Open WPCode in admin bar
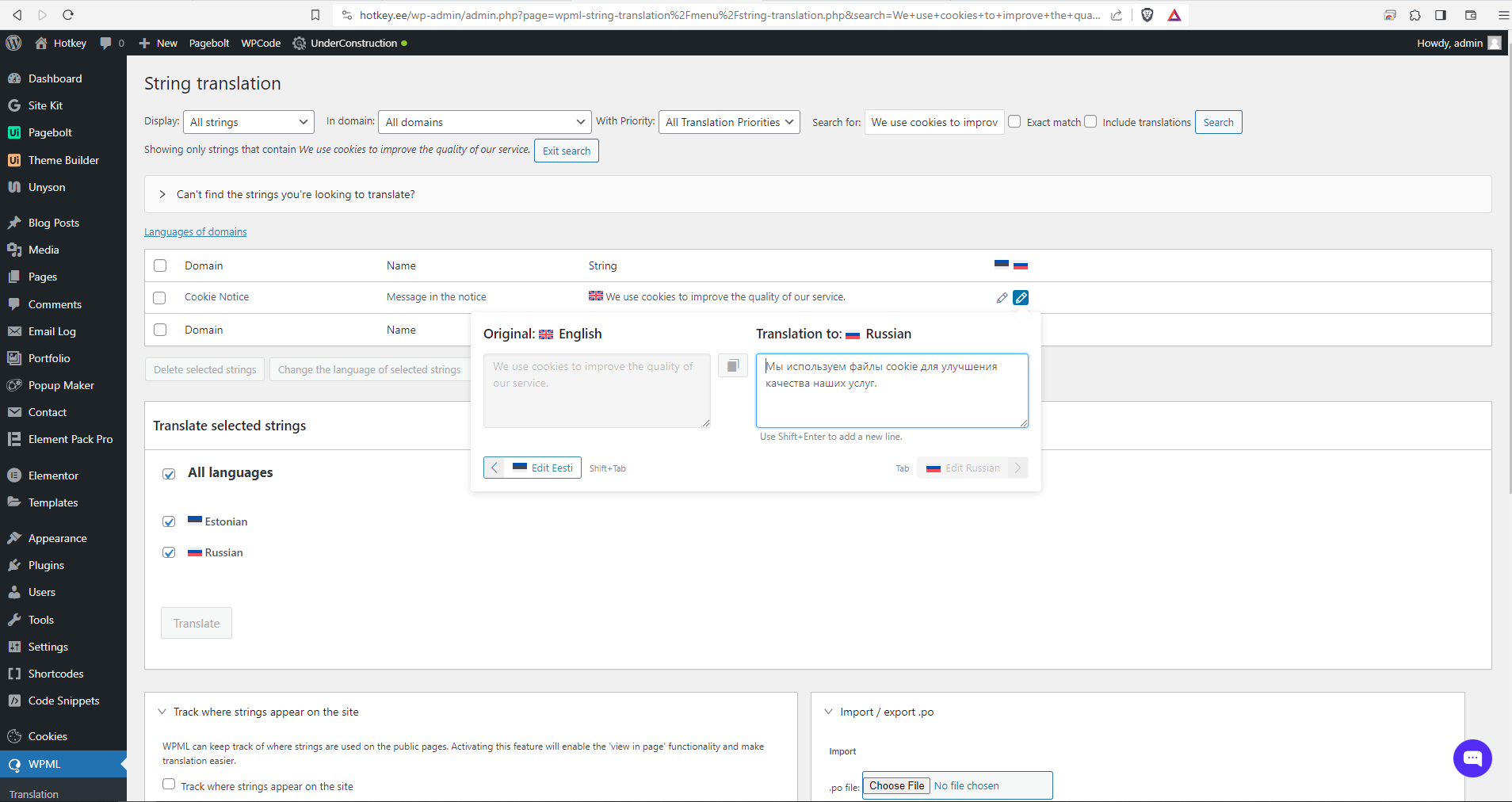This screenshot has height=802, width=1512. [x=261, y=43]
